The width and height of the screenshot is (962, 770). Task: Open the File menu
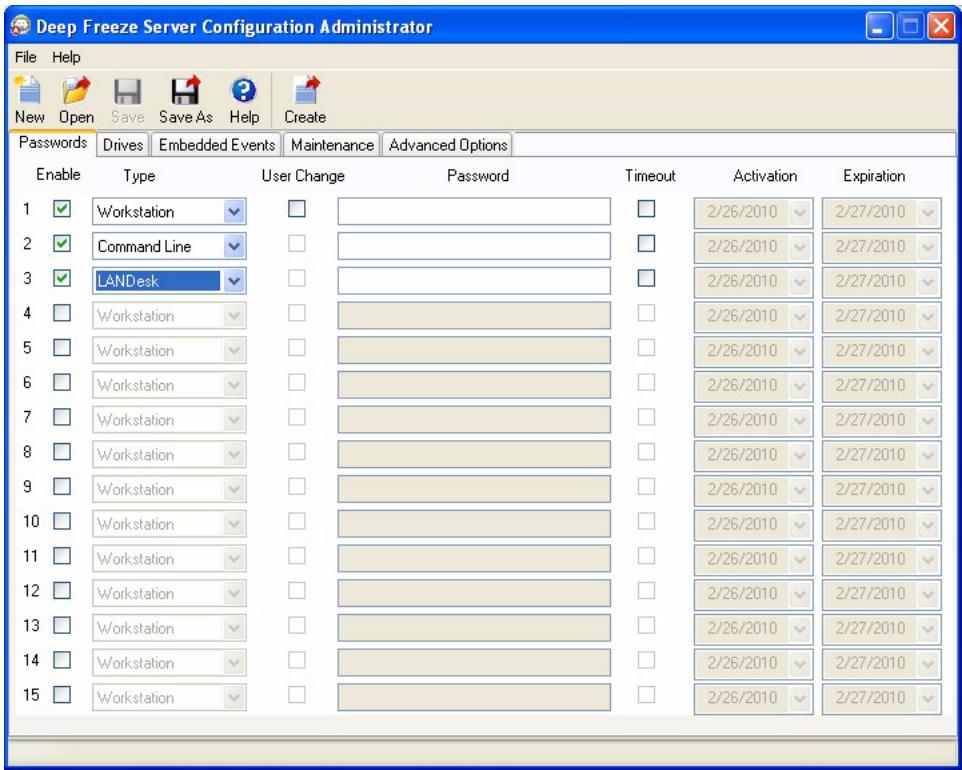pyautogui.click(x=25, y=57)
